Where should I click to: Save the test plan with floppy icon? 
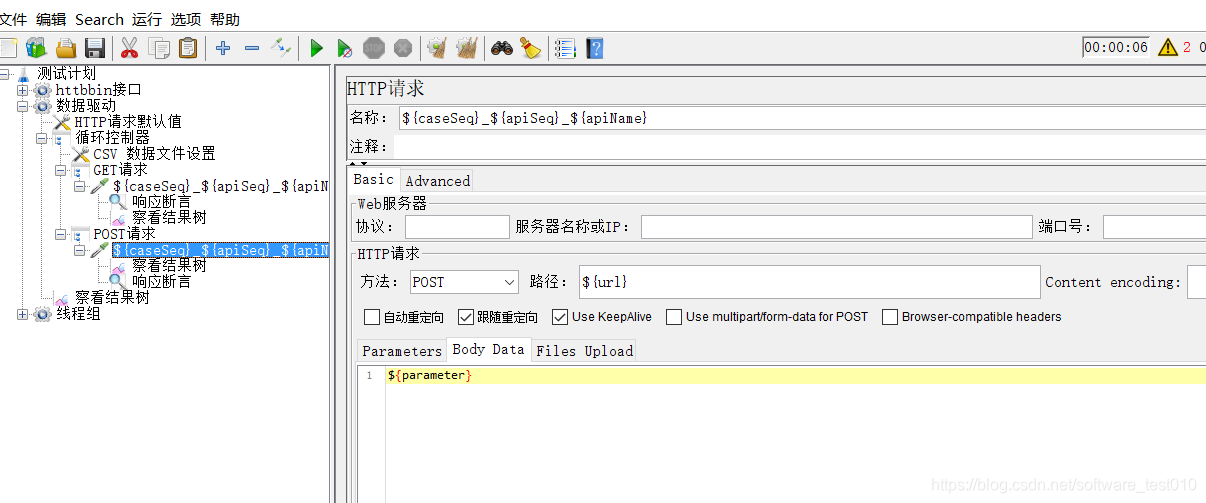95,47
